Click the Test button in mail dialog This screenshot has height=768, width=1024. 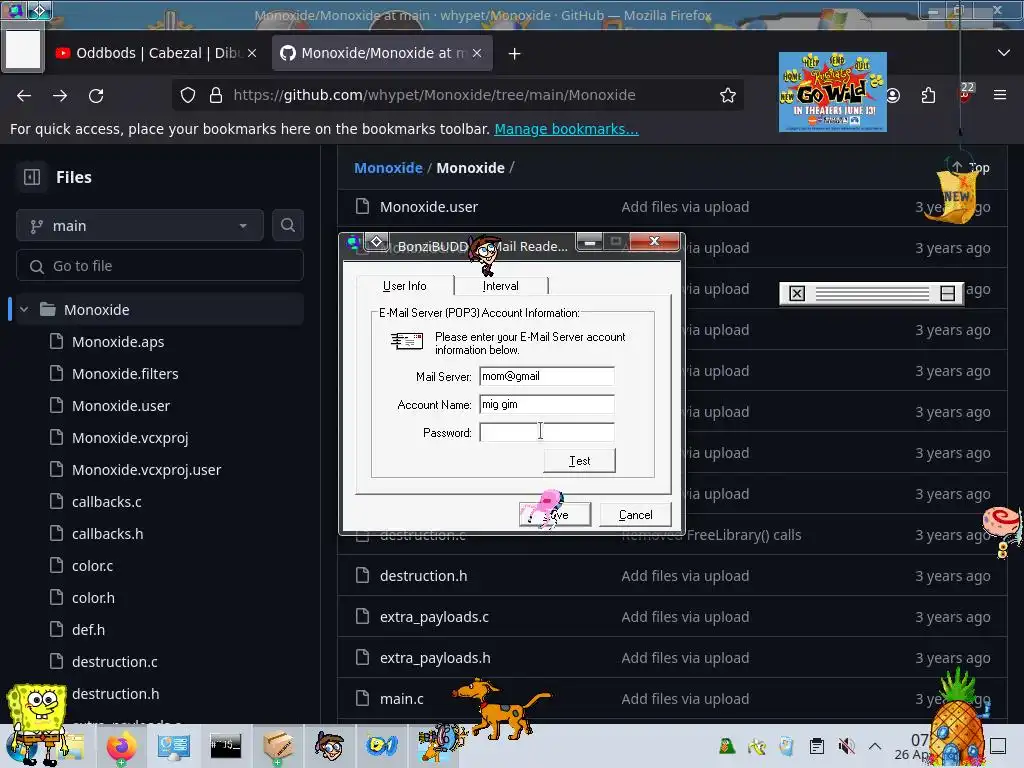[x=579, y=460]
